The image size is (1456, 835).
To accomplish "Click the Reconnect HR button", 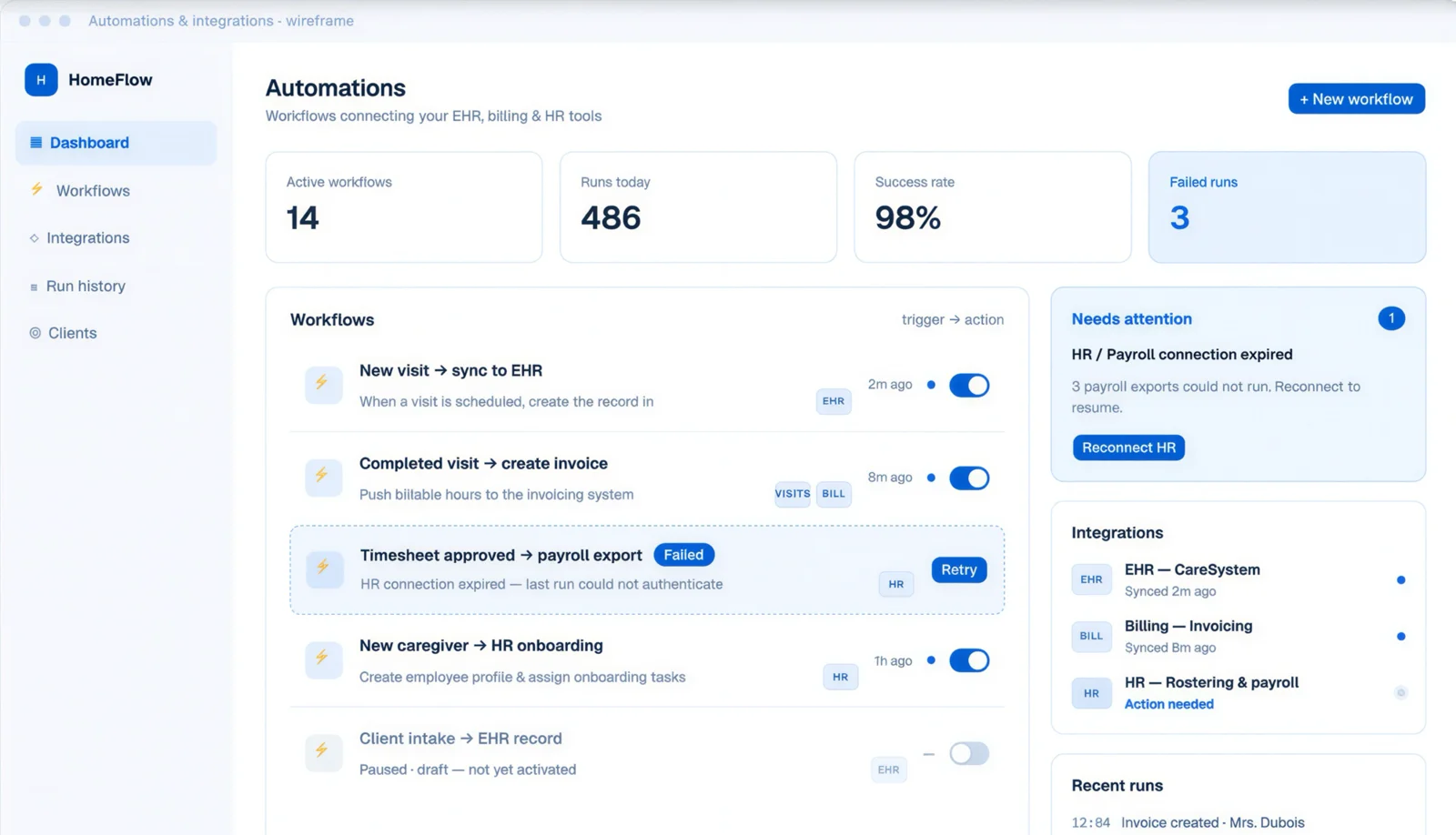I will click(x=1128, y=448).
